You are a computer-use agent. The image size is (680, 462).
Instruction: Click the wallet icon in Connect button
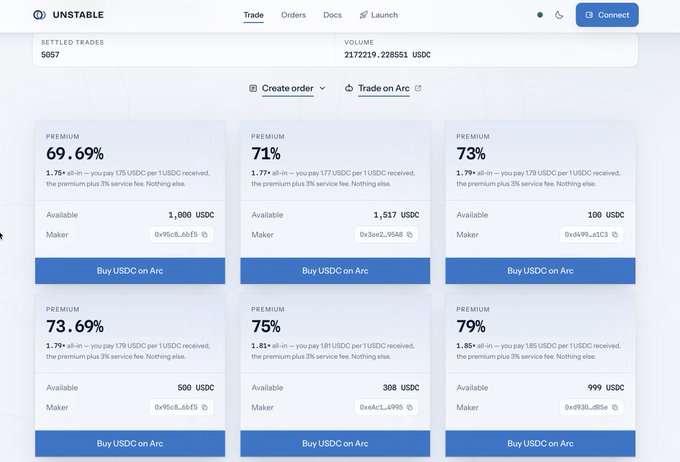click(x=589, y=15)
